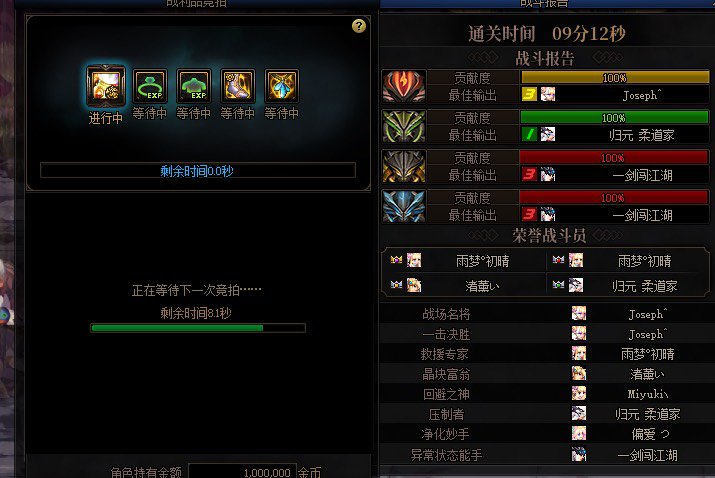Select the auction item marked 进行中
The height and width of the screenshot is (478, 715).
pos(105,86)
